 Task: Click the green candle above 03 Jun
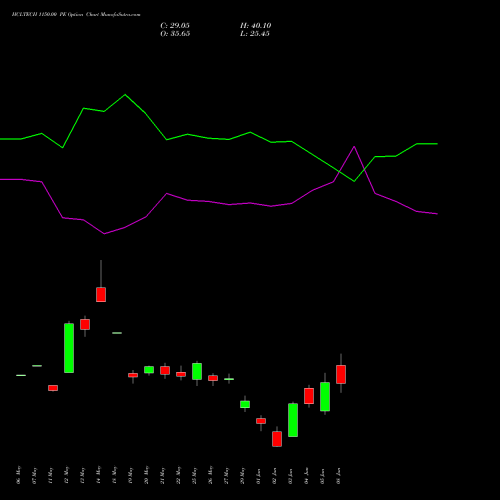pyautogui.click(x=293, y=420)
